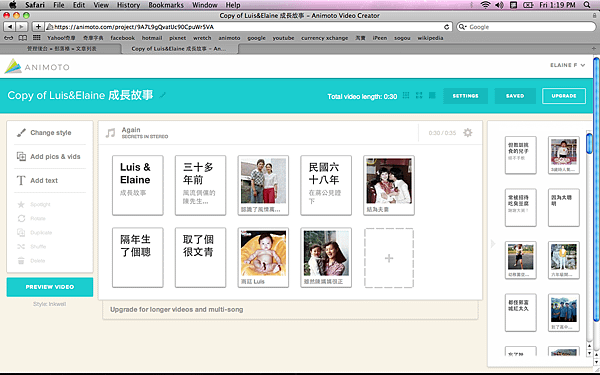Image resolution: width=600 pixels, height=375 pixels.
Task: Select the medium grid view icon
Action: 419,95
